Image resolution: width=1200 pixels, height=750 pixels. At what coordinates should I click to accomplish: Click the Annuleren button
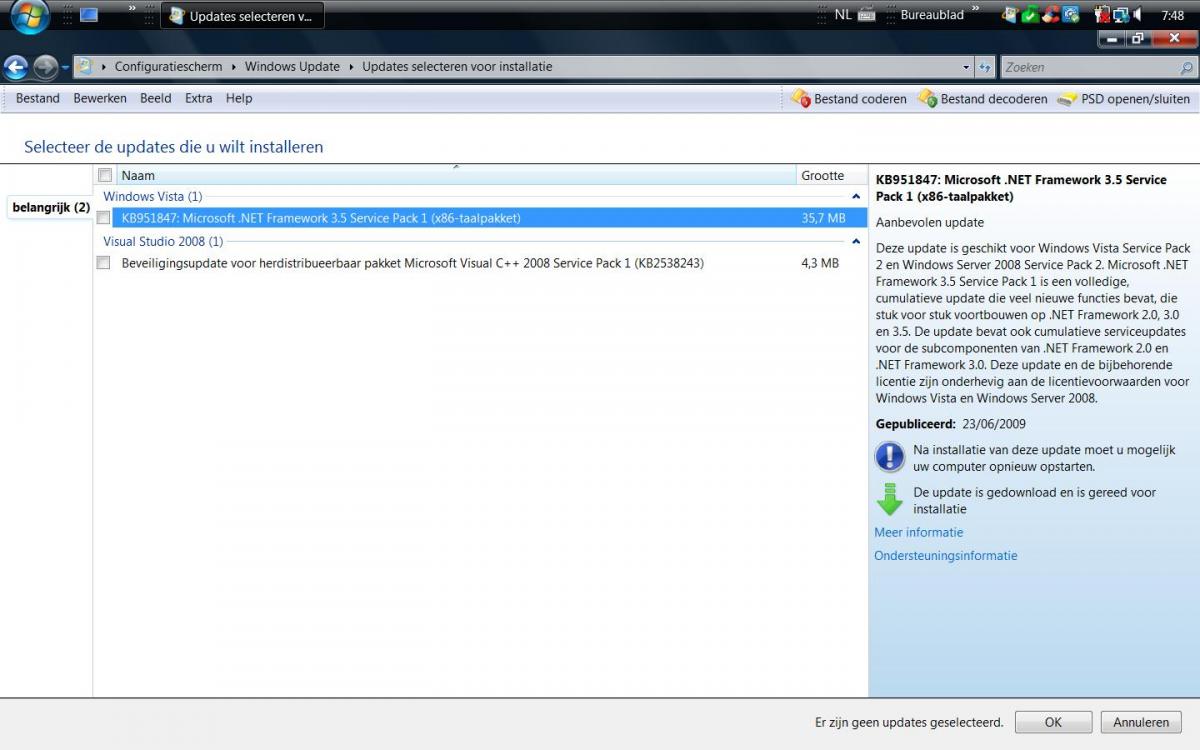pos(1141,722)
